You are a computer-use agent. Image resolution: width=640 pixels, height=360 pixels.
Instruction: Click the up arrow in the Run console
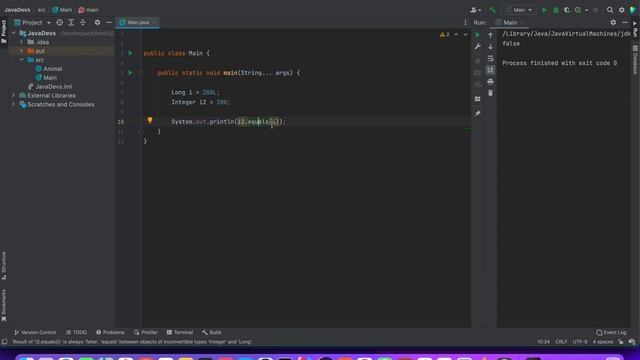tap(491, 35)
